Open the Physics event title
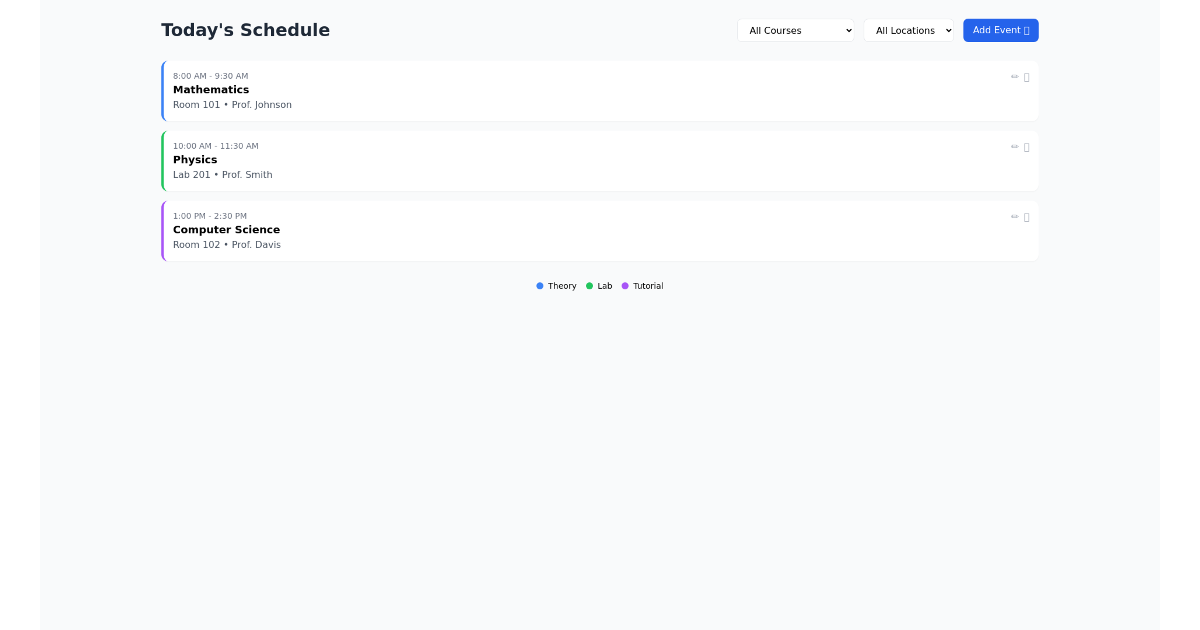 tap(195, 160)
